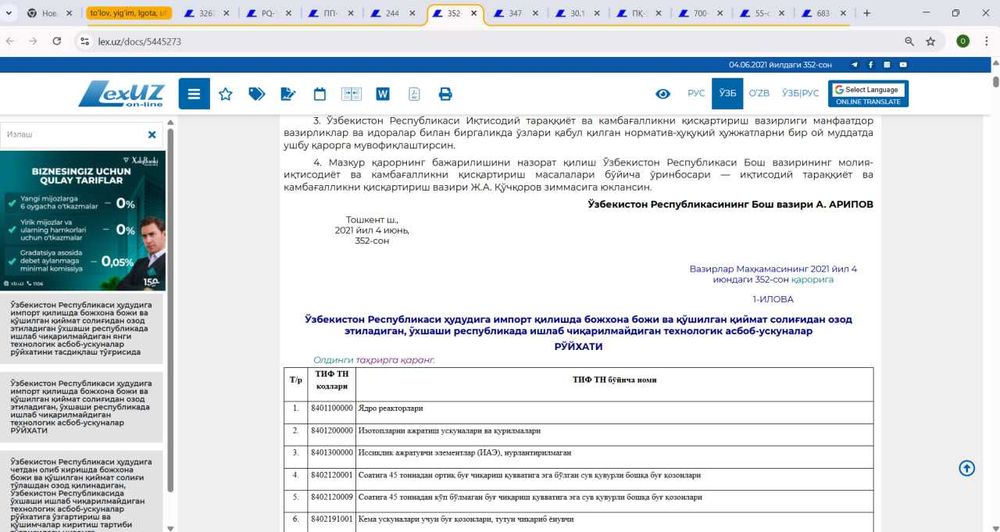This screenshot has height=532, width=1000.
Task: Click the compare versions icon
Action: pyautogui.click(x=351, y=94)
